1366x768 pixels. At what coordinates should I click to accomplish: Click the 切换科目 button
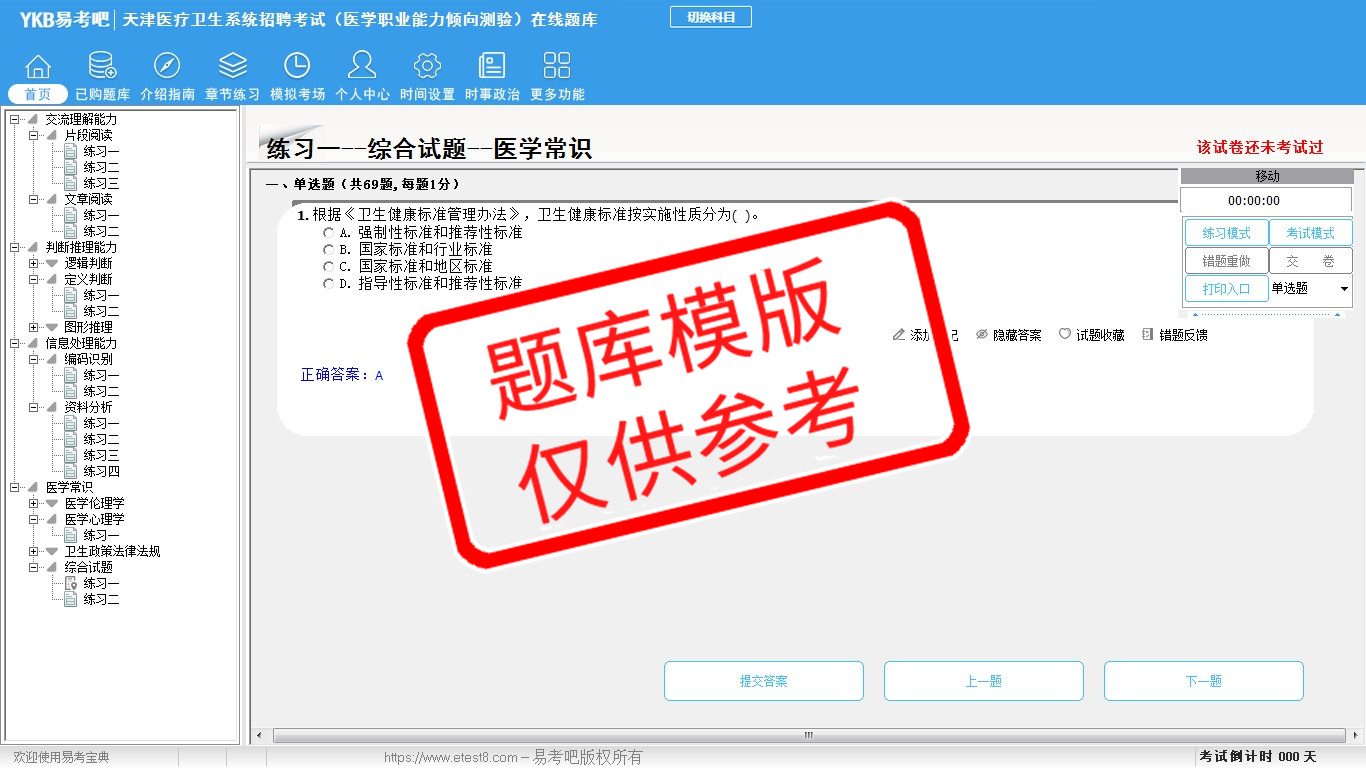tap(710, 17)
